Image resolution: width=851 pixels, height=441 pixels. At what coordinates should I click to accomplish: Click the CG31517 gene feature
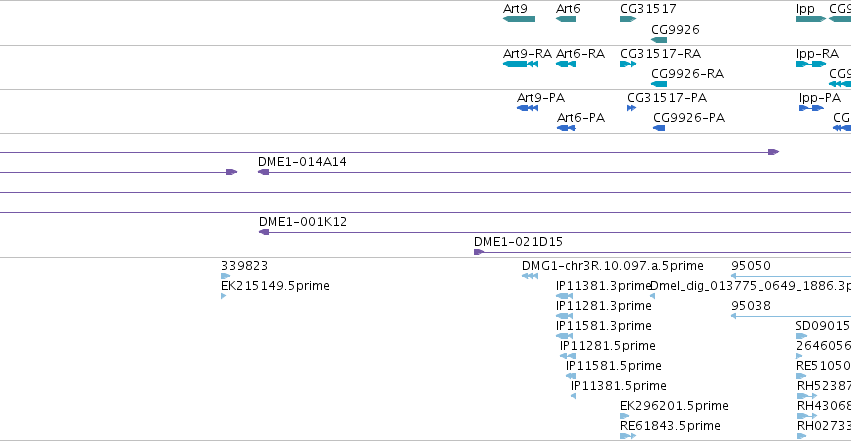[628, 19]
